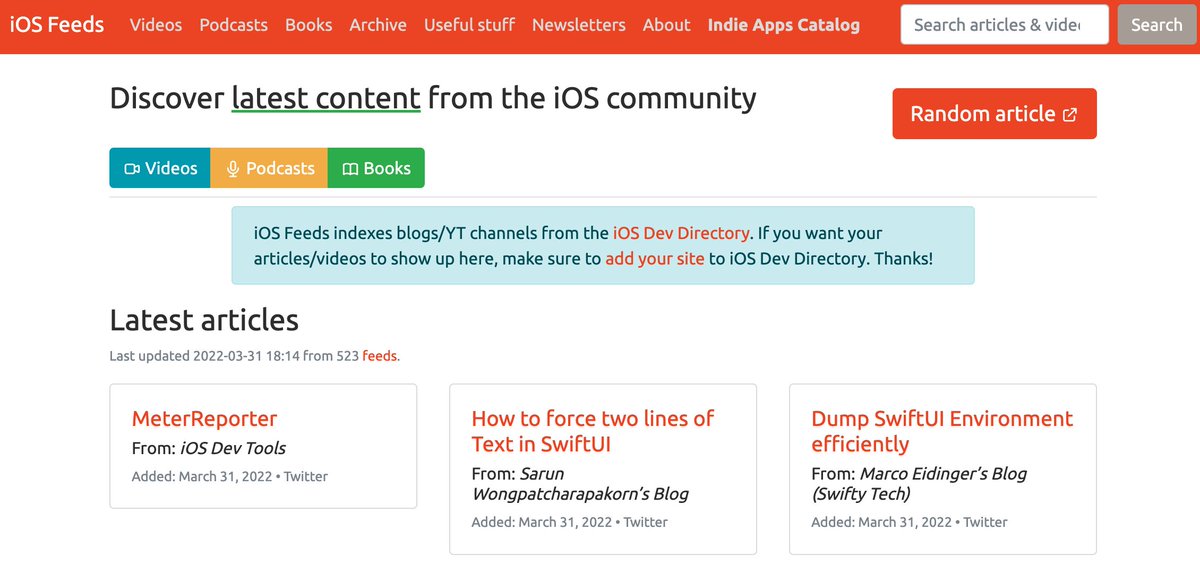Open the feeds link under Latest articles
Image resolution: width=1200 pixels, height=563 pixels.
click(x=380, y=355)
